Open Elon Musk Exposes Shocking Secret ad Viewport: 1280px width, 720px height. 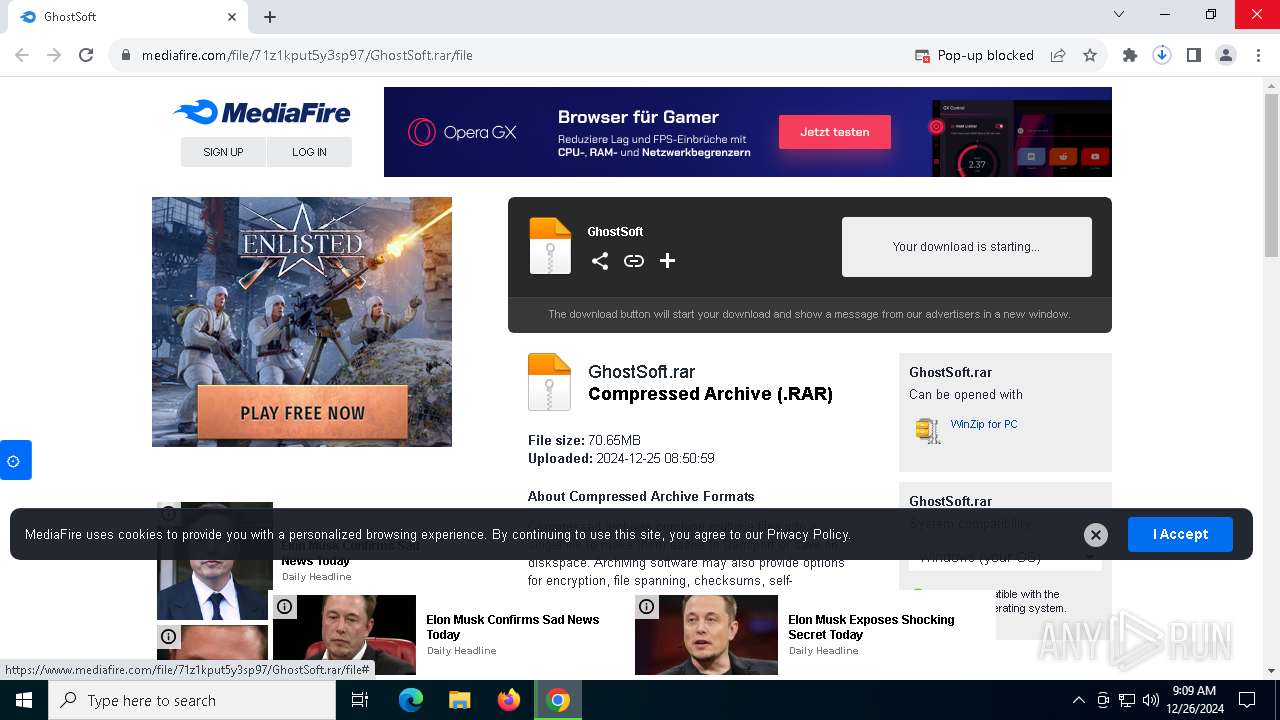pos(871,627)
